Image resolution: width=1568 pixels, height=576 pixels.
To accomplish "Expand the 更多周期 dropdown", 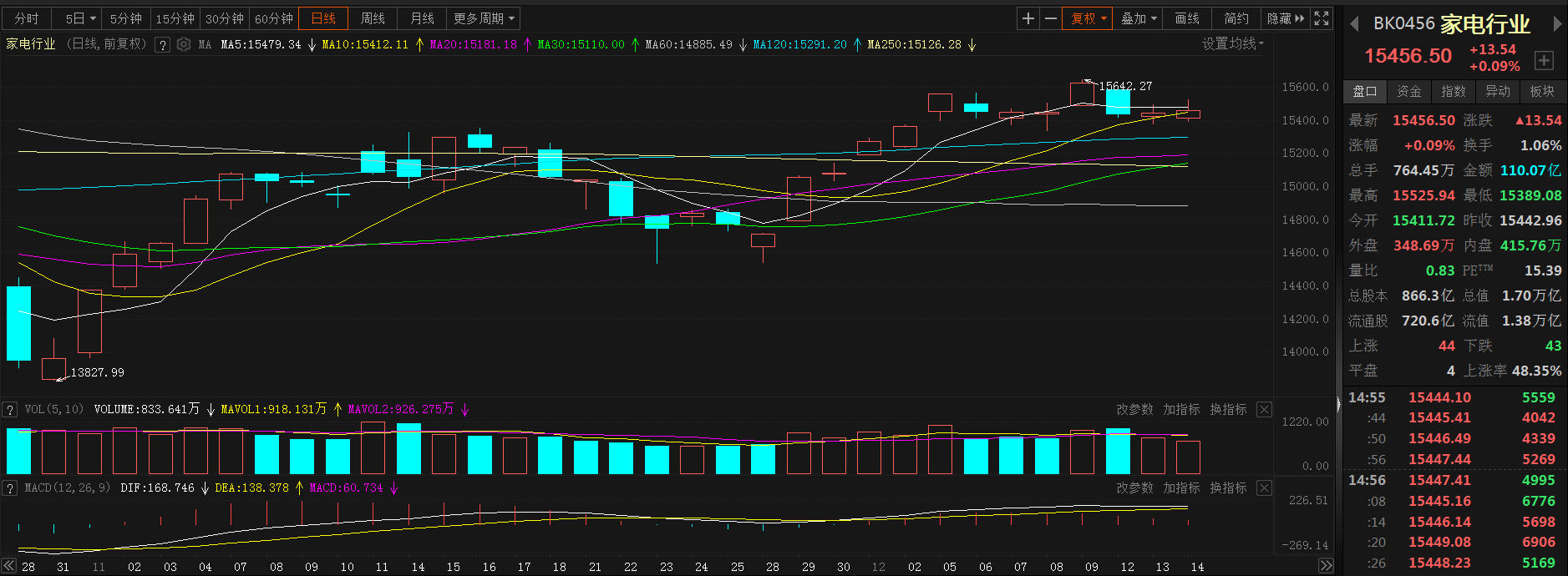I will pyautogui.click(x=485, y=18).
